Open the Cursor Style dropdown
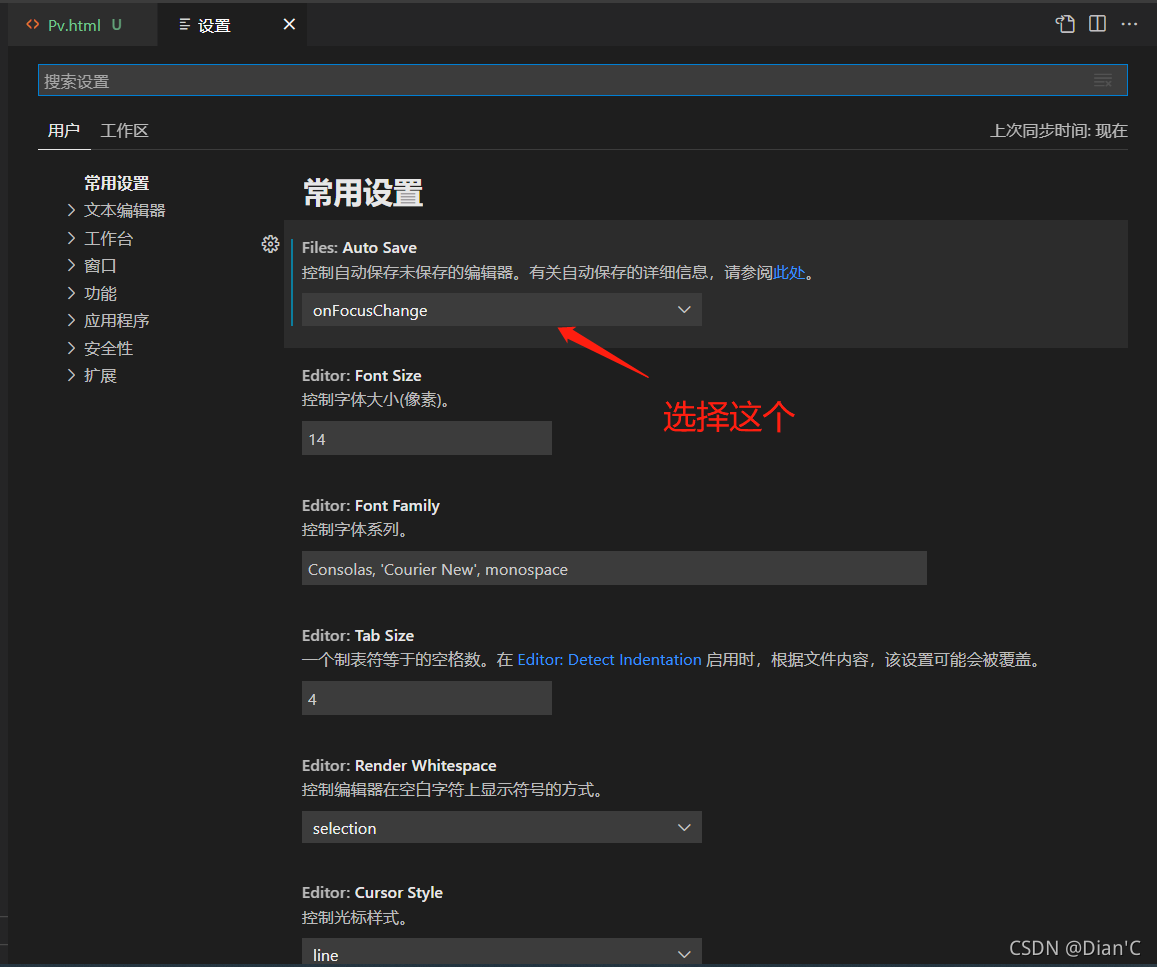The image size is (1157, 967). [502, 953]
